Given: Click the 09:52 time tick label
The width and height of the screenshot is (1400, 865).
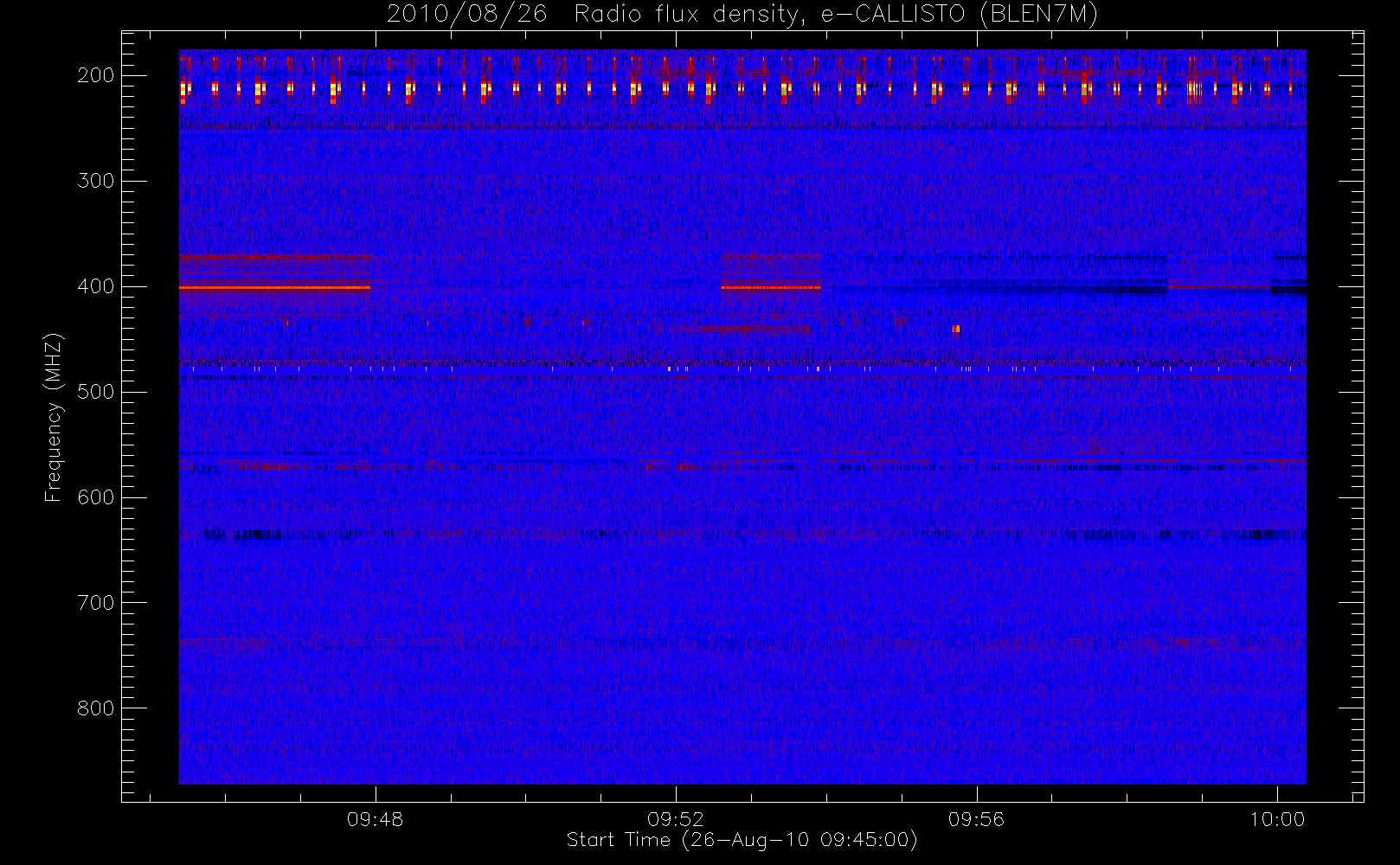Looking at the screenshot, I should pyautogui.click(x=676, y=819).
